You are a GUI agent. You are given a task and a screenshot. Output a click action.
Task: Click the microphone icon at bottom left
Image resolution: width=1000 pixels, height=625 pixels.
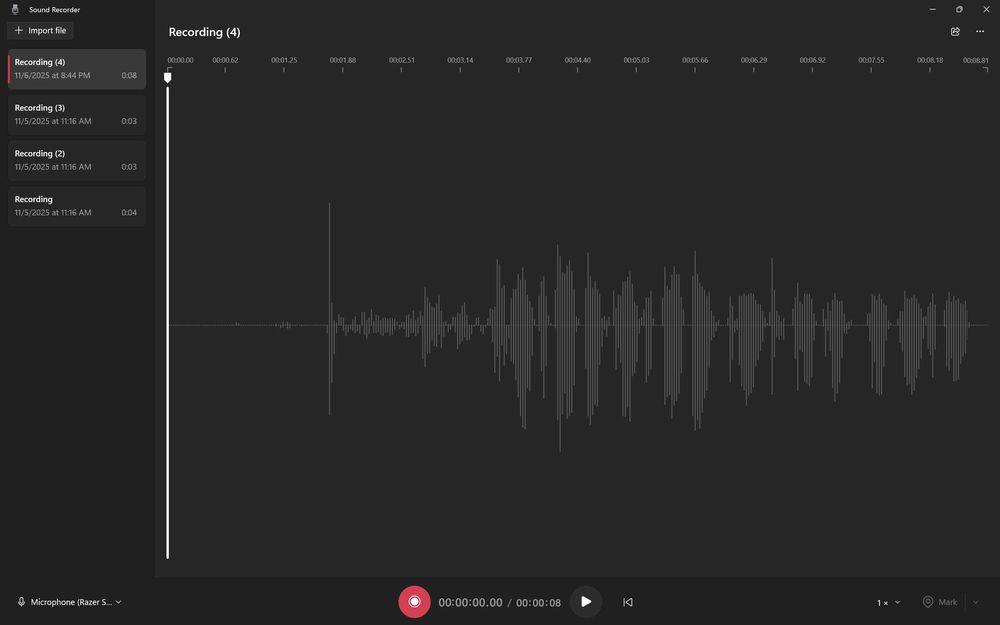(21, 602)
